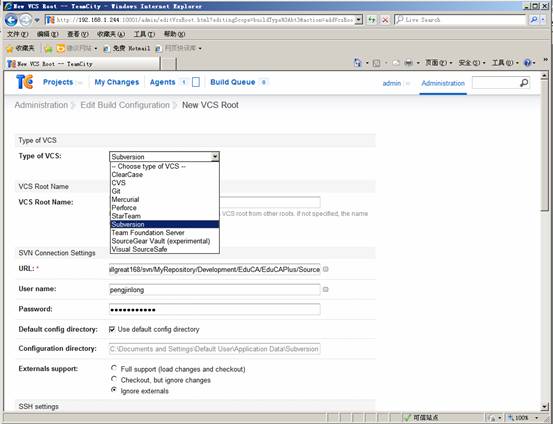Choose StarTeam from the VCS list
Image resolution: width=553 pixels, height=424 pixels.
point(164,216)
